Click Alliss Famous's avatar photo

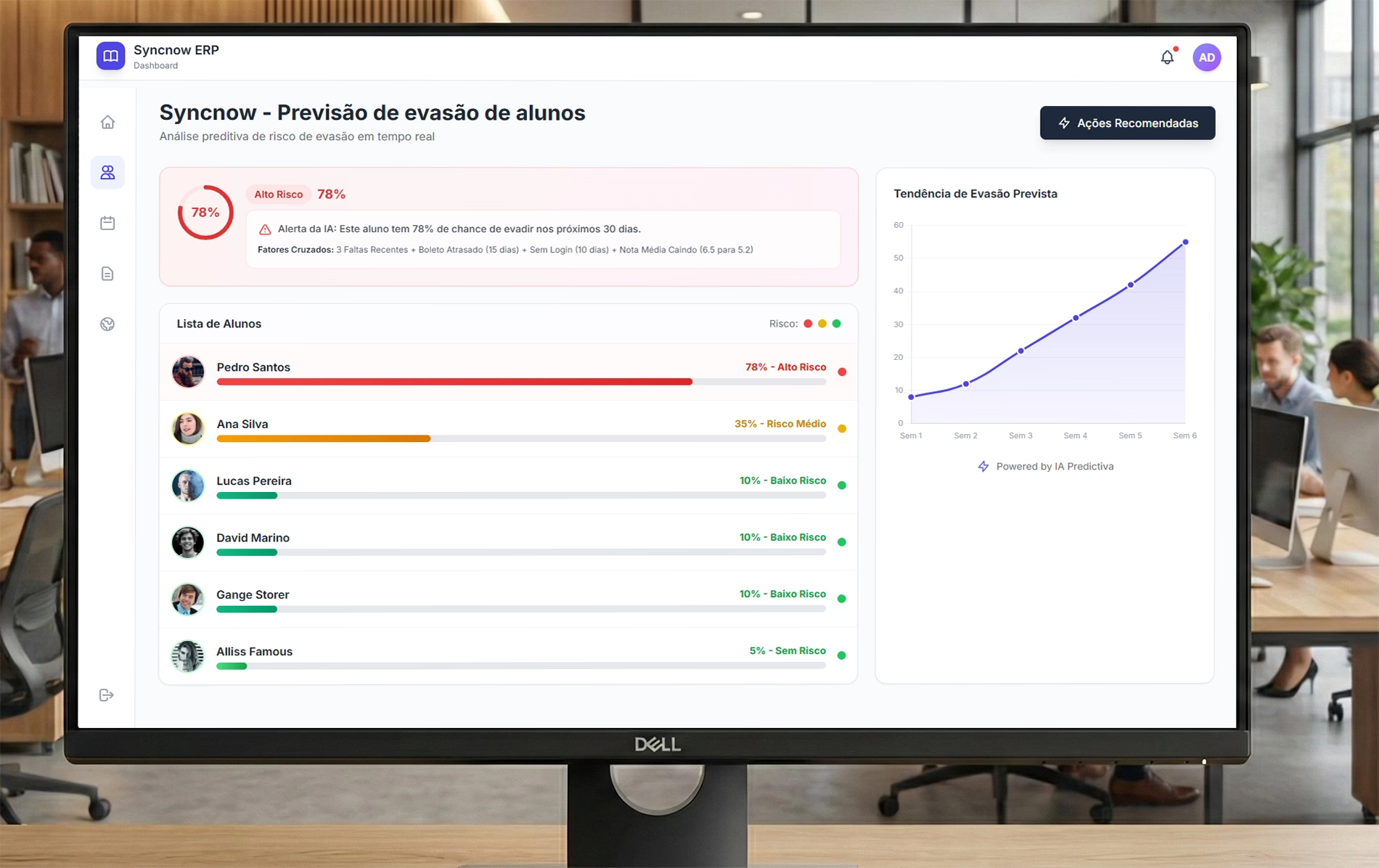point(188,656)
